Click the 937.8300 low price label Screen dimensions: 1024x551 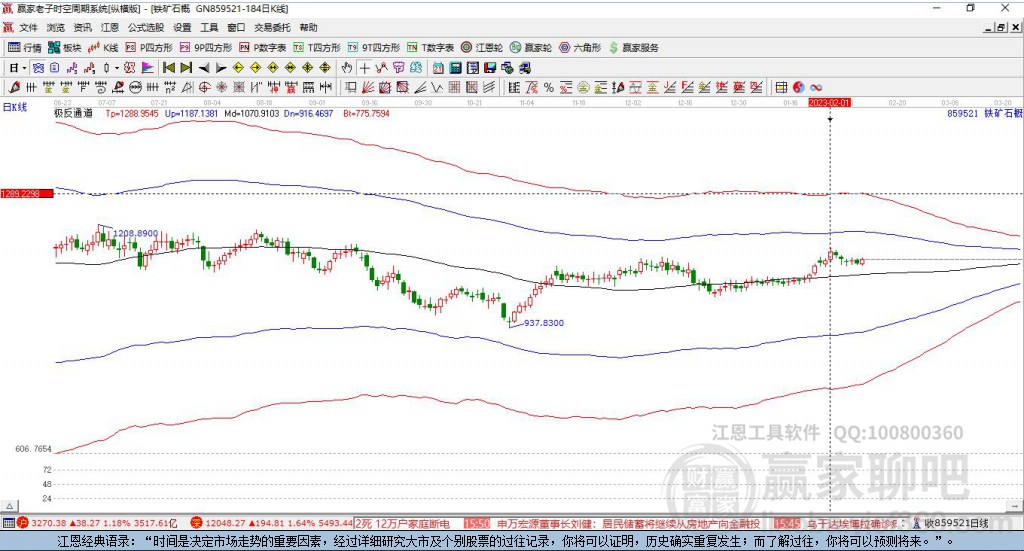544,323
